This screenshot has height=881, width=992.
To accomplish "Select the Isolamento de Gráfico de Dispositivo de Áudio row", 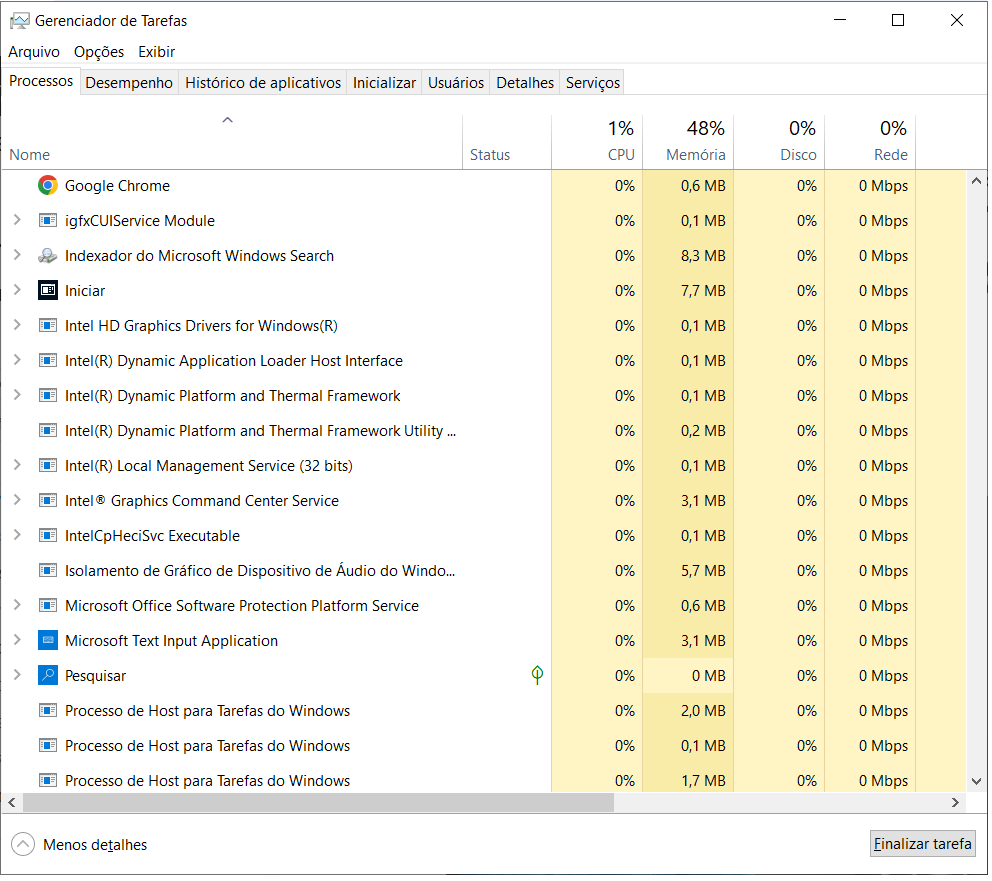I will point(484,570).
